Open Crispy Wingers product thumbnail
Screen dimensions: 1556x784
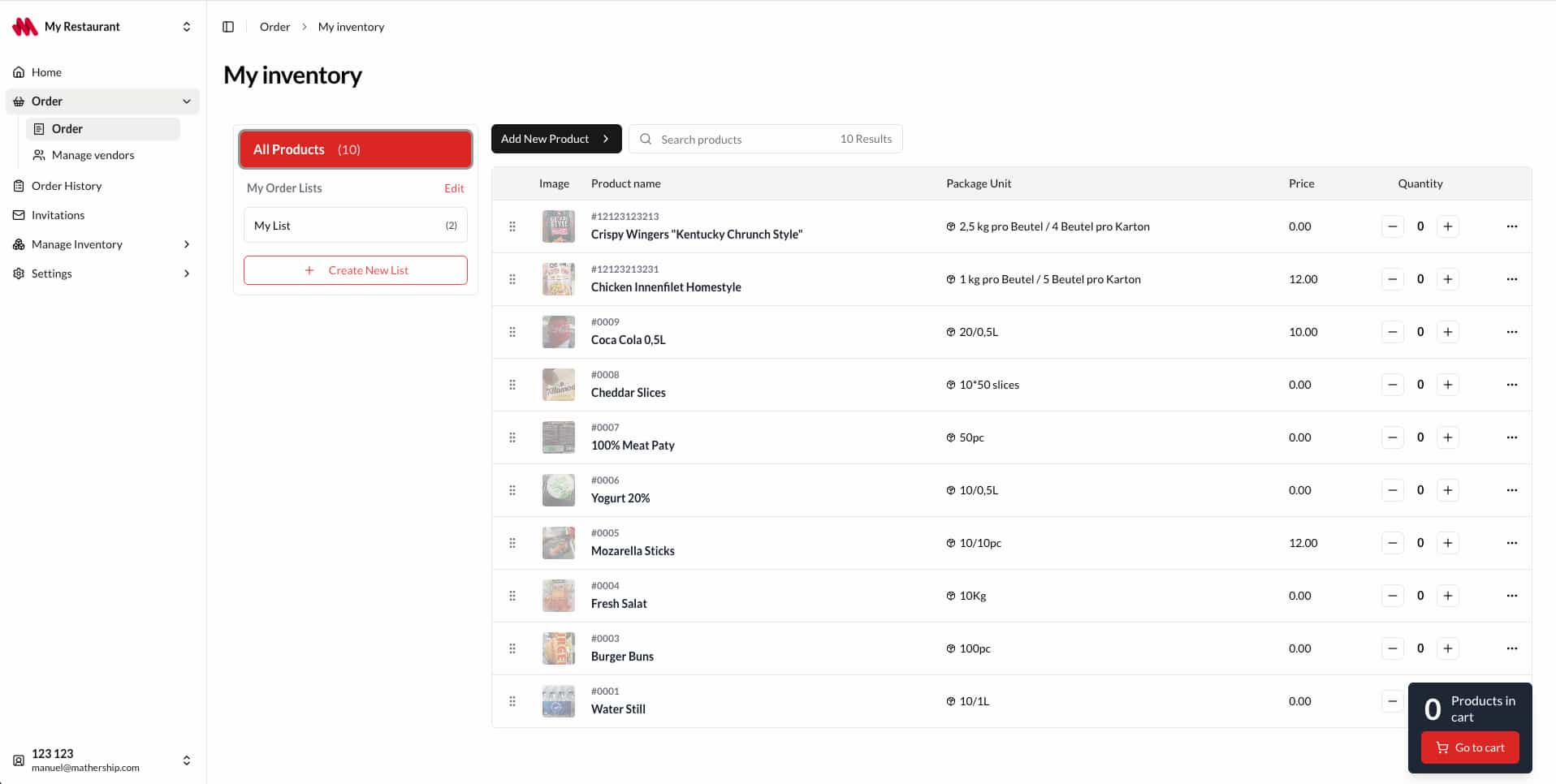(559, 226)
